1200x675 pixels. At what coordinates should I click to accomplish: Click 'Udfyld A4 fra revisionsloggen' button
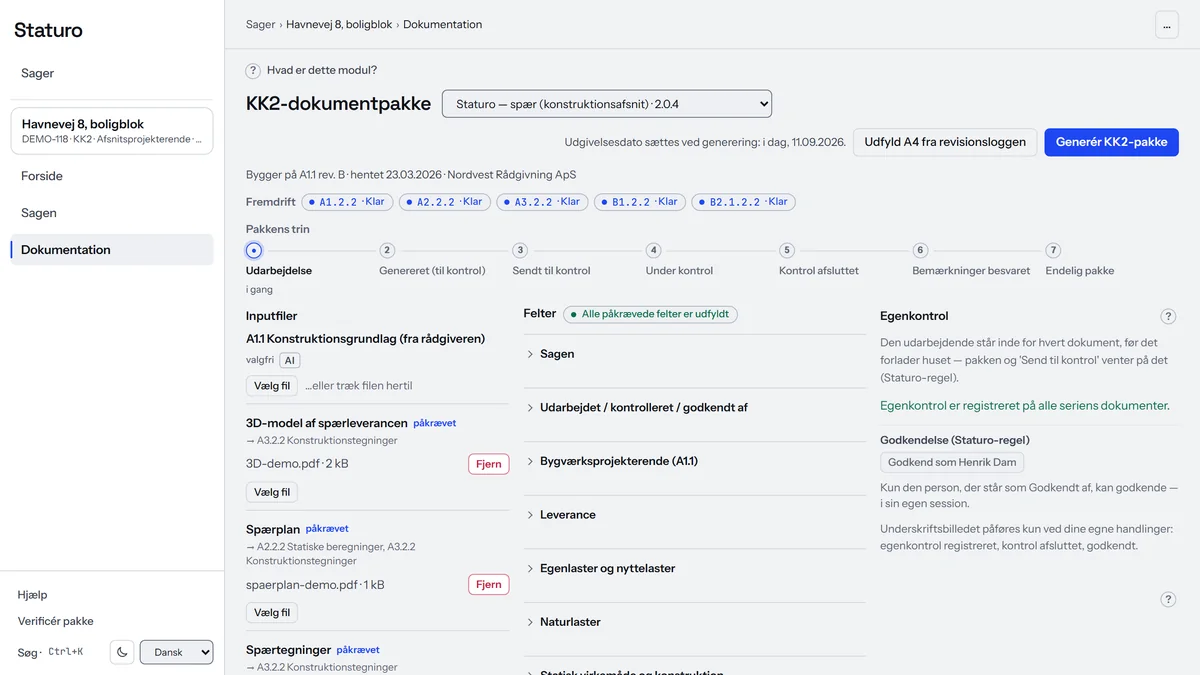coord(945,142)
